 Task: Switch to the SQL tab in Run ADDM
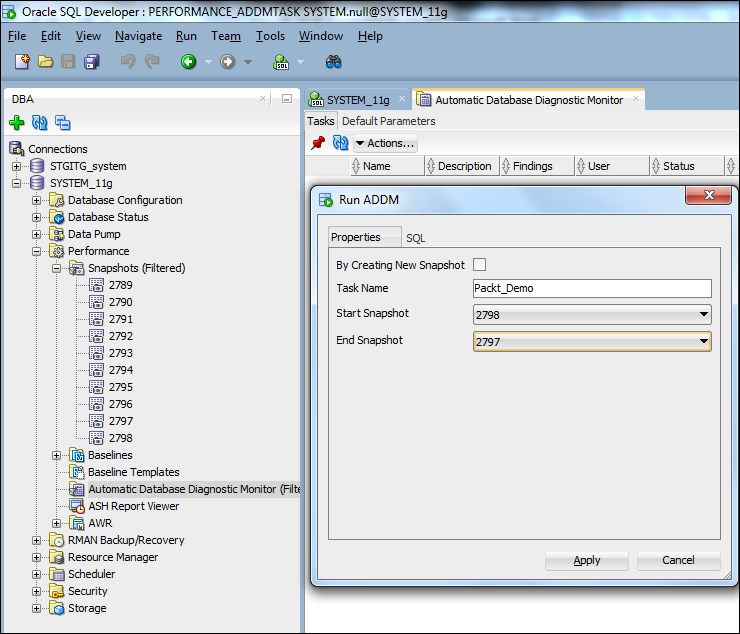tap(415, 238)
